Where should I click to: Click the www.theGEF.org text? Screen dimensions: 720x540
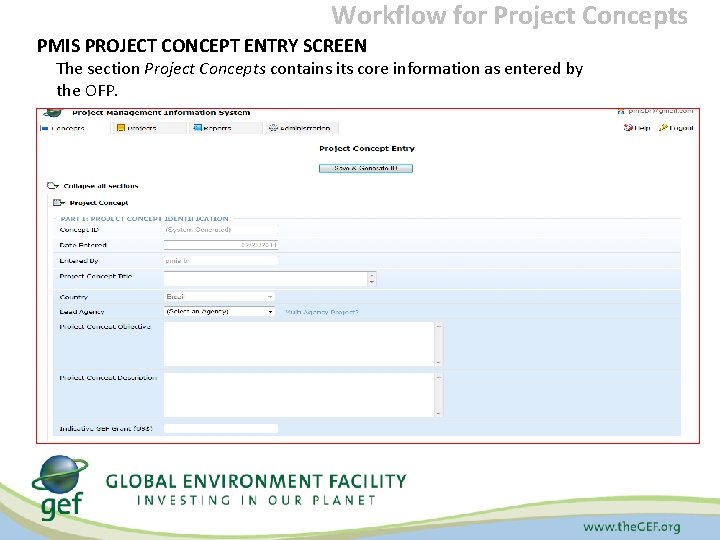[632, 527]
